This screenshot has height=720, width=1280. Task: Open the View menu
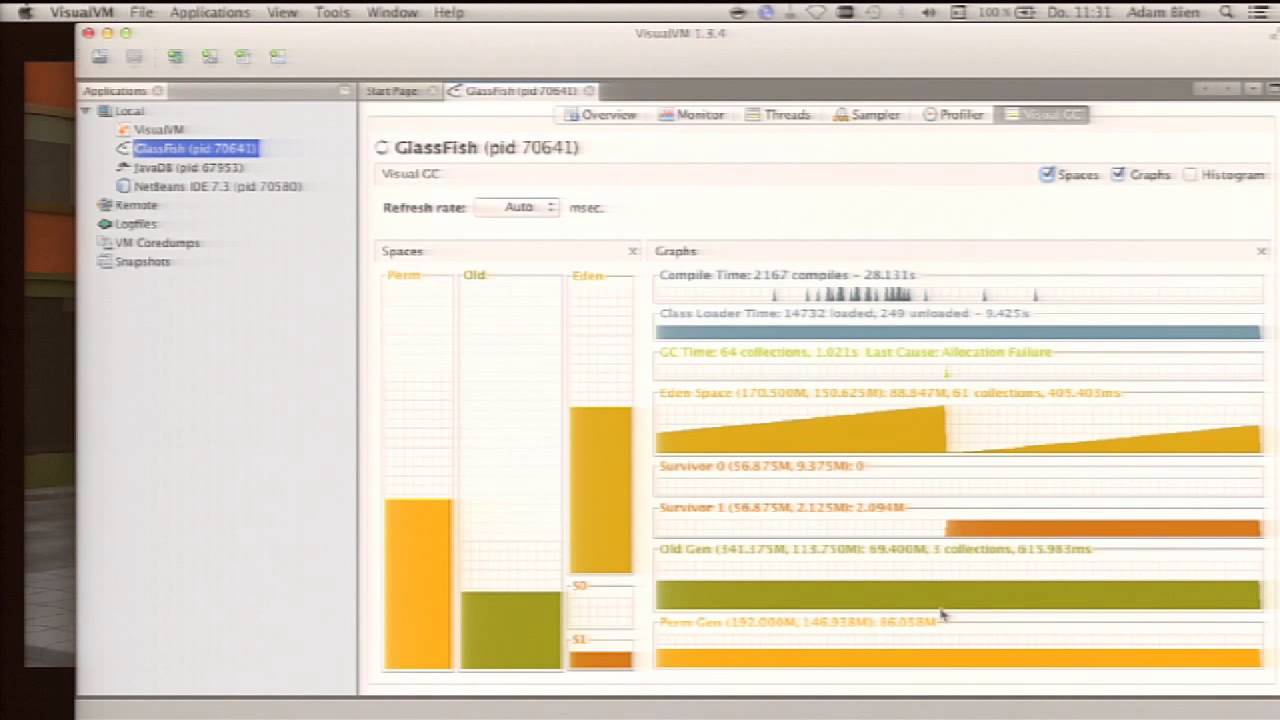[282, 12]
